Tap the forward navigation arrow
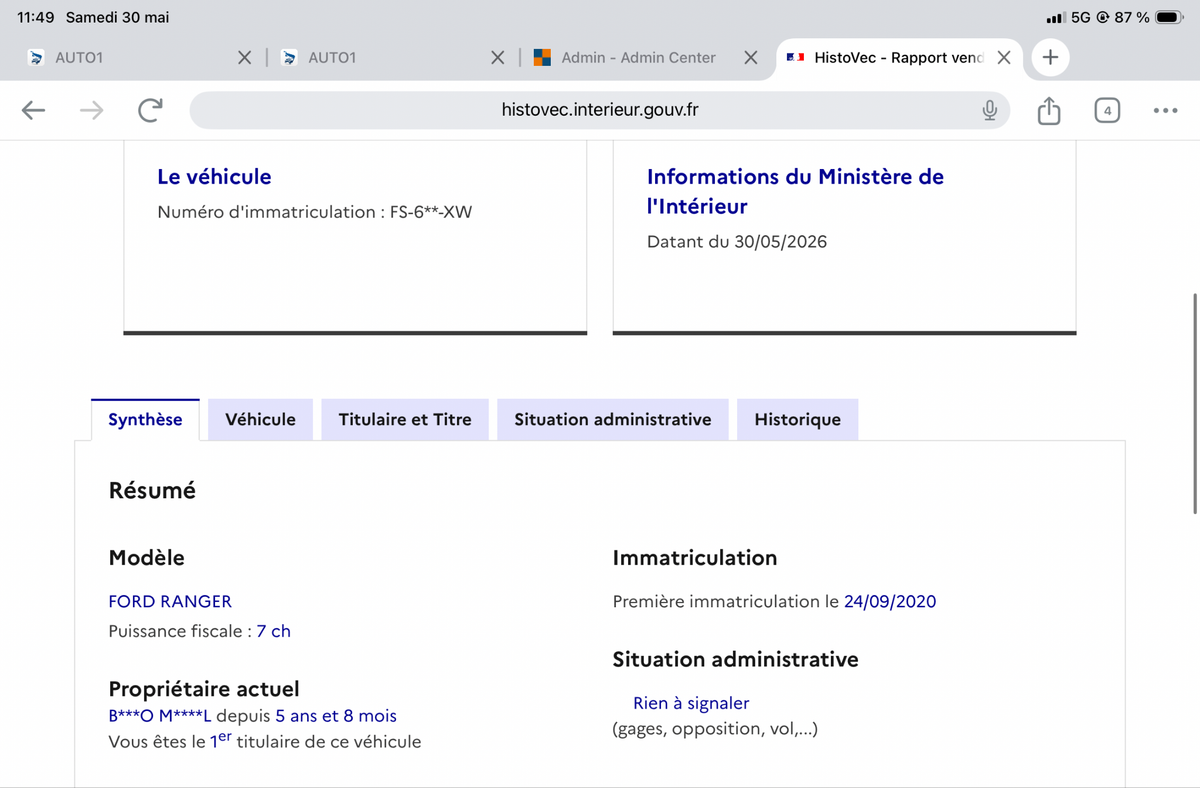1200x788 pixels. click(92, 110)
